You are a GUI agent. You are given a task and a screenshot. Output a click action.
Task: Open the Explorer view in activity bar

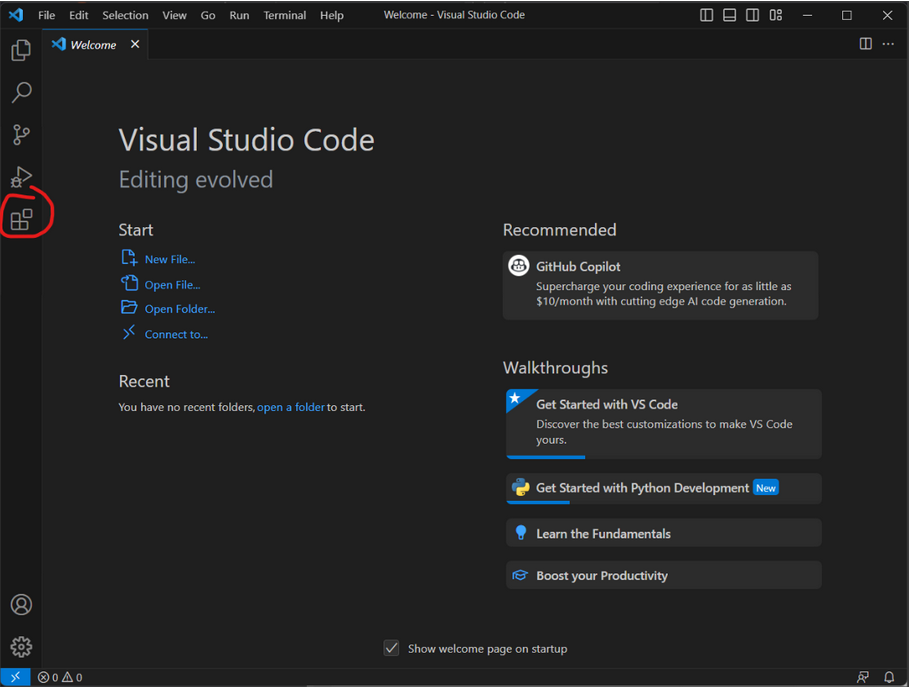[21, 50]
